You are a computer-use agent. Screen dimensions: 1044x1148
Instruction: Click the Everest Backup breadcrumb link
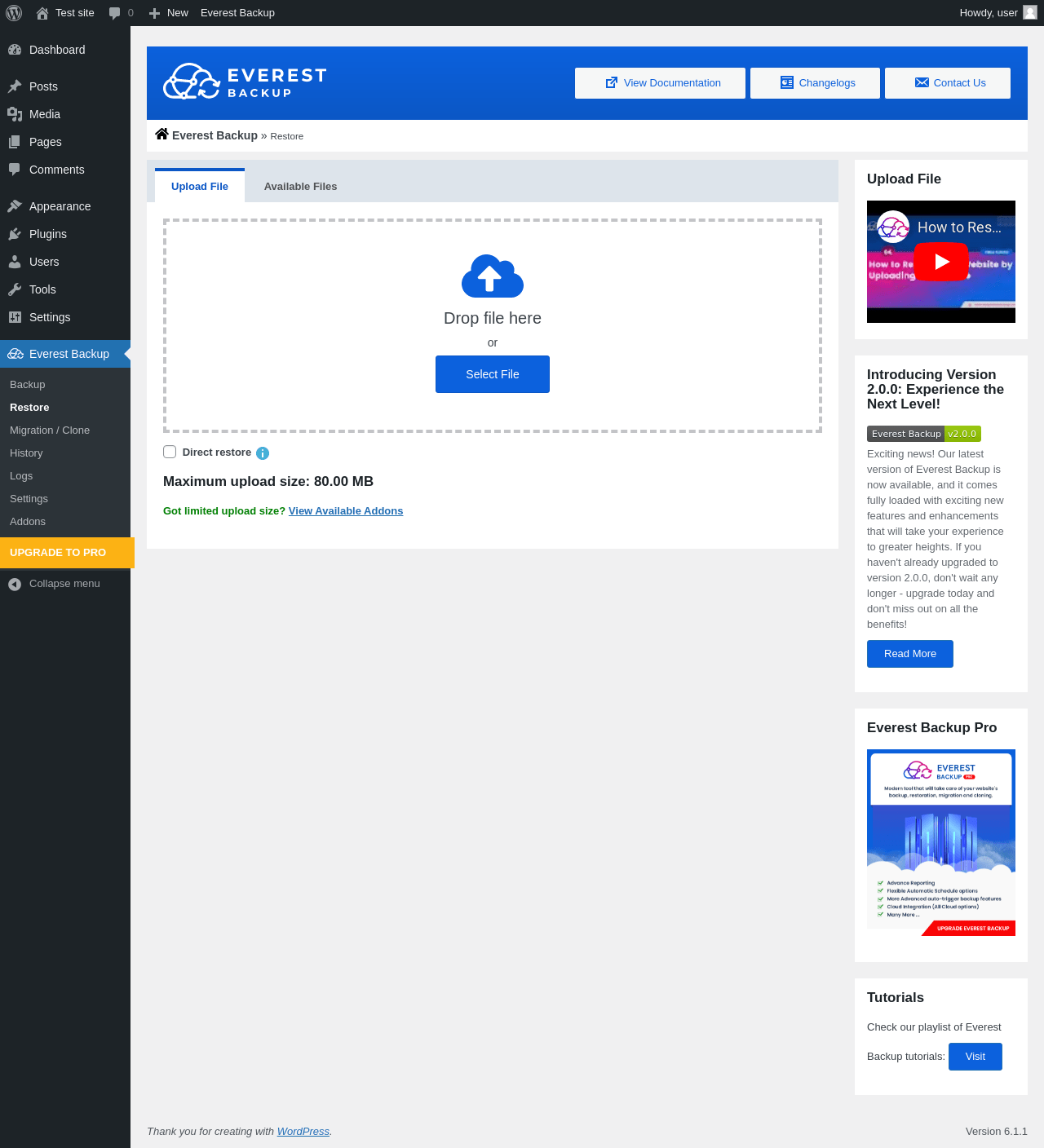(x=215, y=135)
